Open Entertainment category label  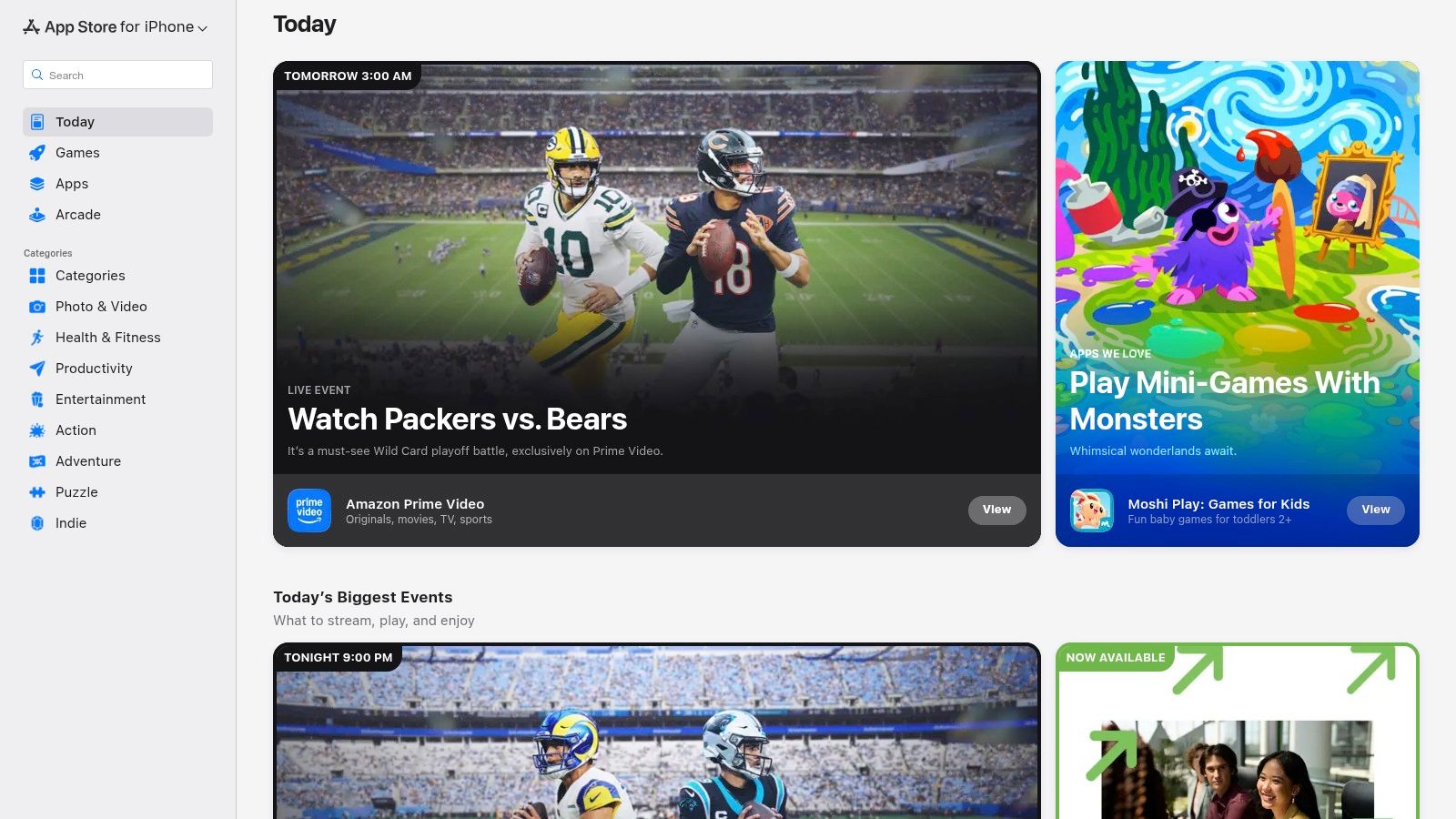pyautogui.click(x=100, y=399)
